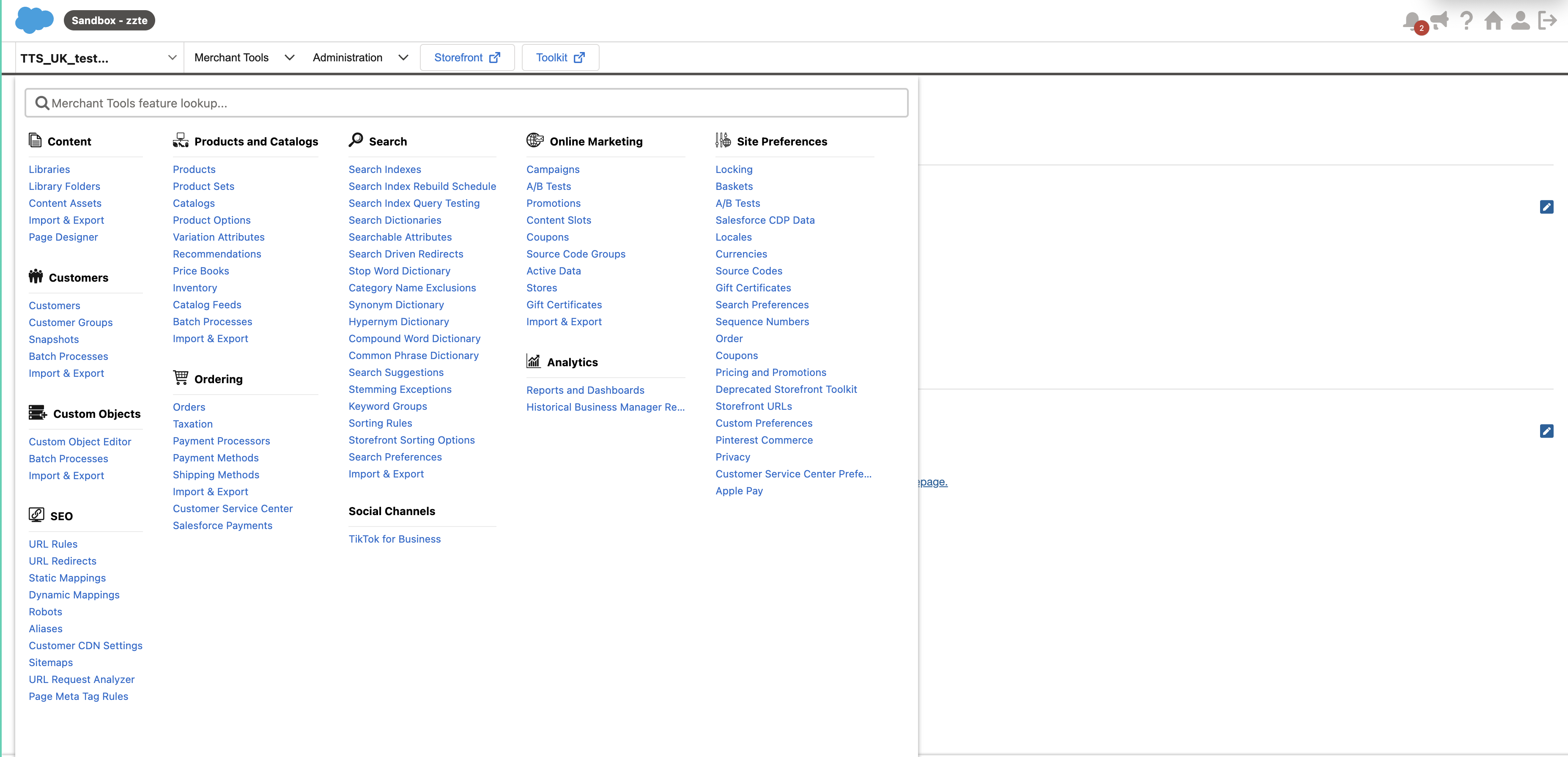Click the help question mark icon
Viewport: 1568px width, 757px height.
click(x=1467, y=20)
